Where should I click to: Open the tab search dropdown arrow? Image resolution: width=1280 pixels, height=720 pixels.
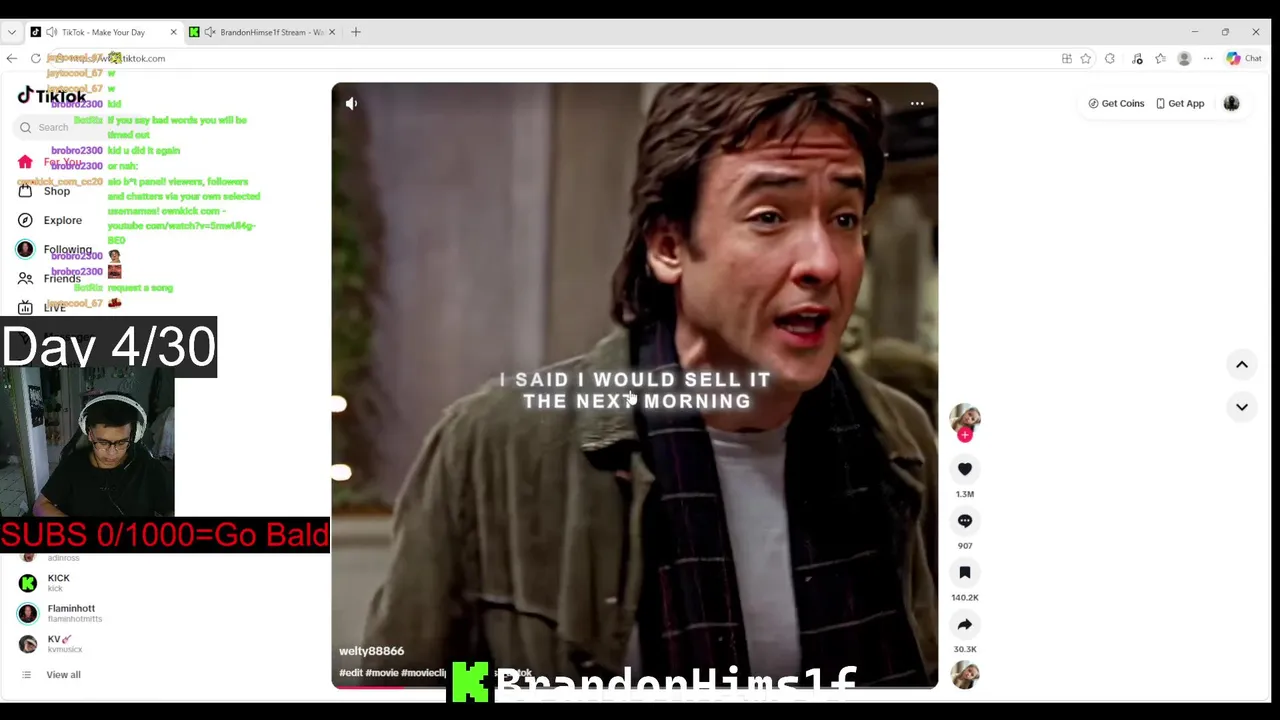pyautogui.click(x=12, y=32)
